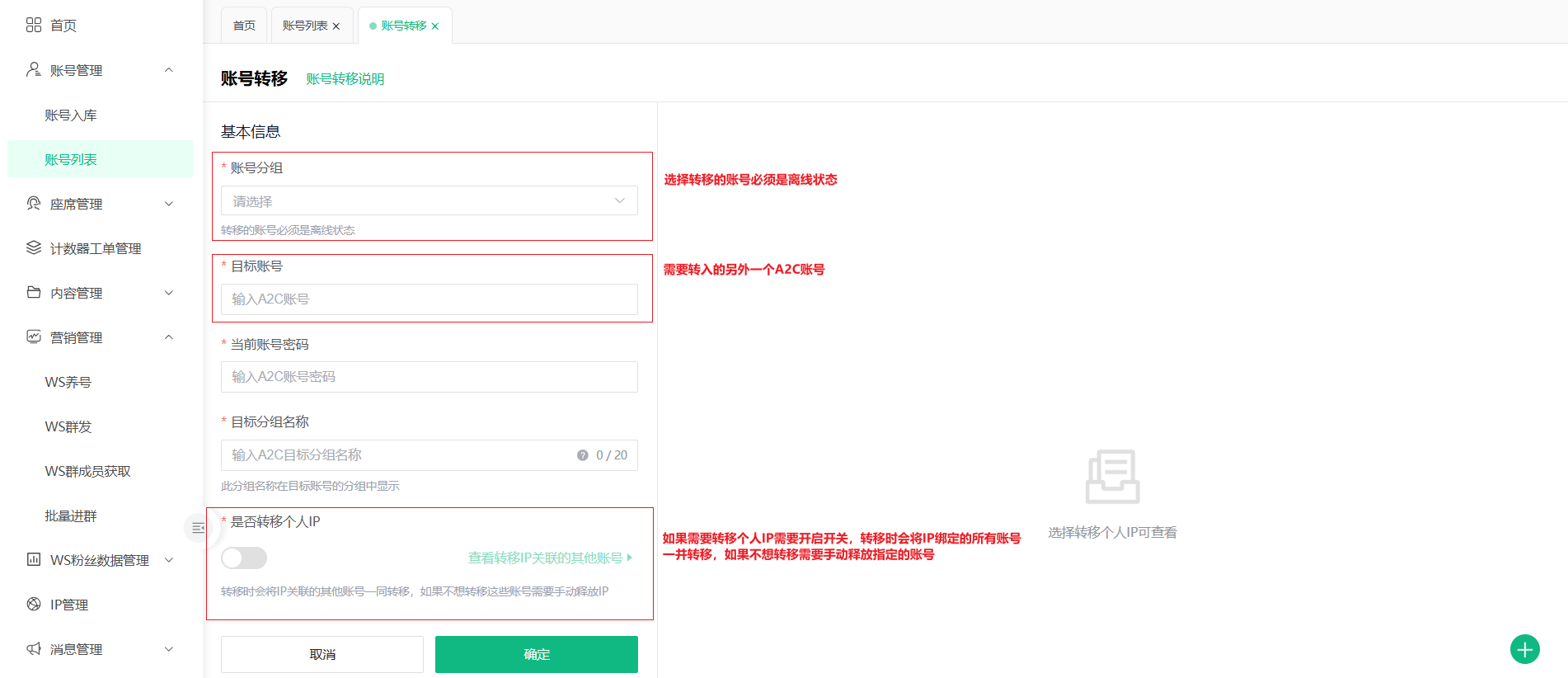
Task: Click the green plus floating button
Action: [x=1524, y=649]
